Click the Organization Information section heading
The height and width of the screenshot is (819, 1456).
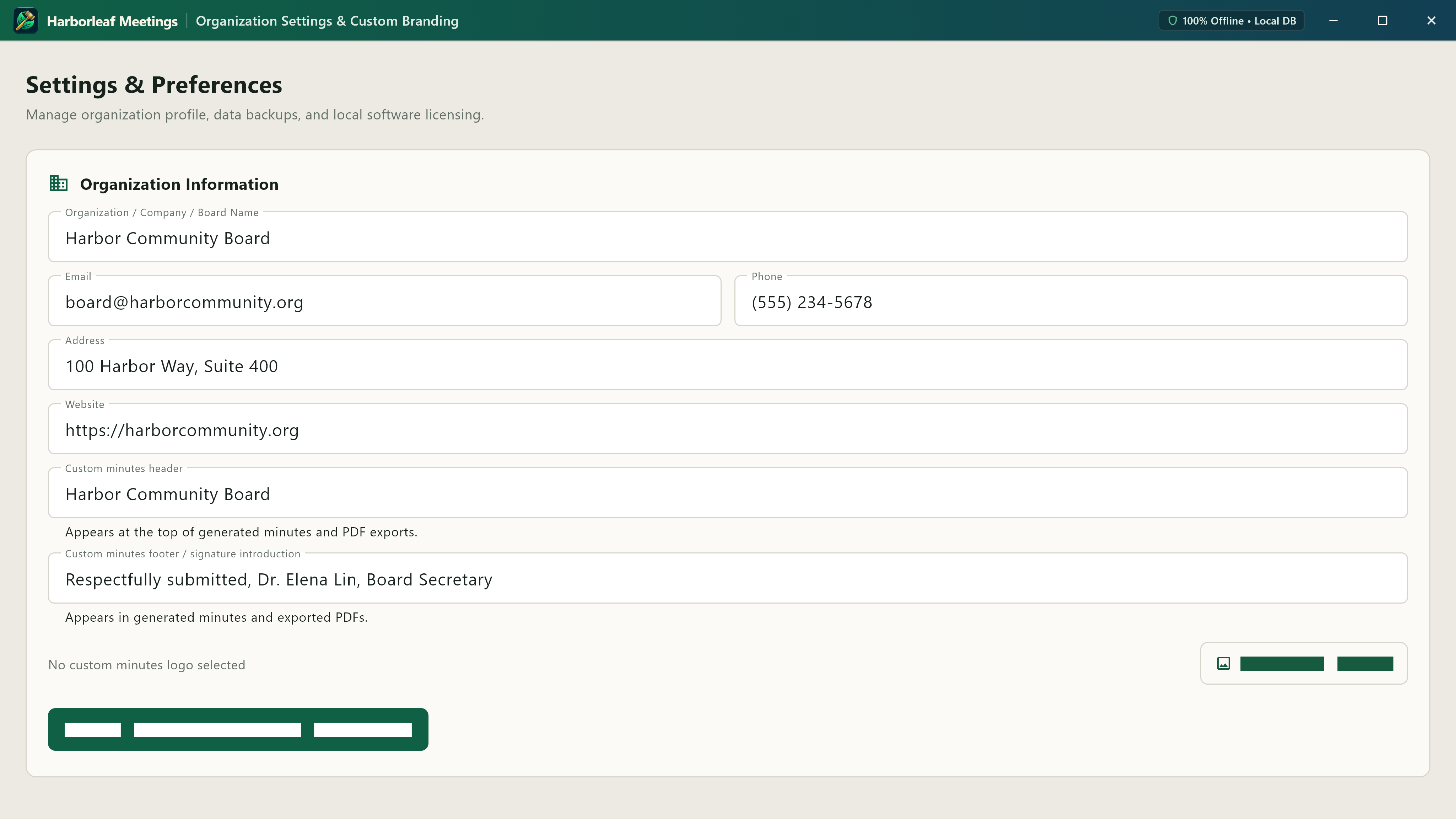(179, 184)
